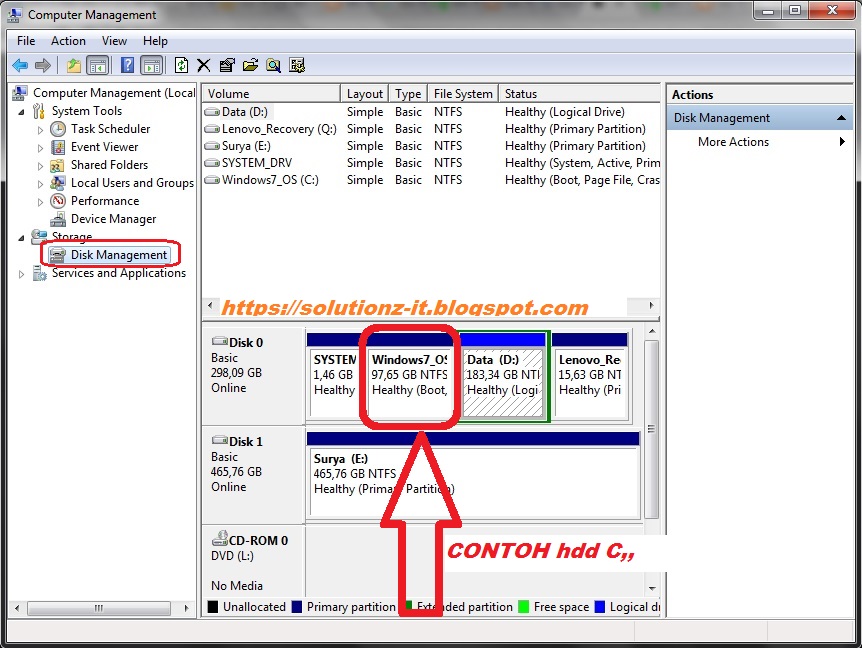The height and width of the screenshot is (648, 862).
Task: Click the SYSTEM_DRV drive icon
Action: pos(212,163)
